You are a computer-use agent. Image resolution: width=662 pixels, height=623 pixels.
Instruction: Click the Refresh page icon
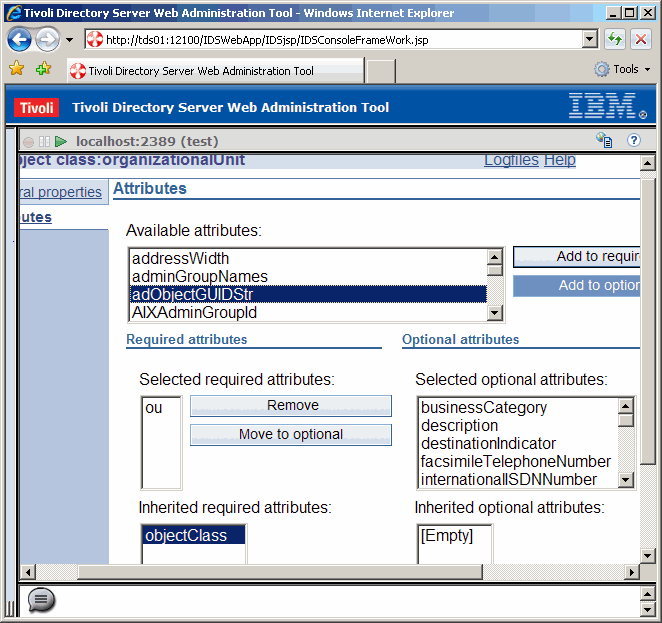615,40
